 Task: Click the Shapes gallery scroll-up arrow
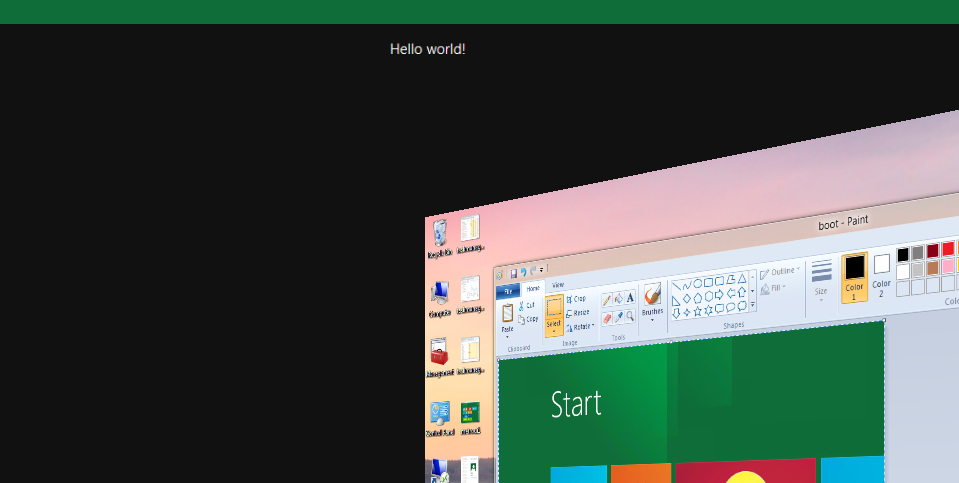(x=752, y=277)
